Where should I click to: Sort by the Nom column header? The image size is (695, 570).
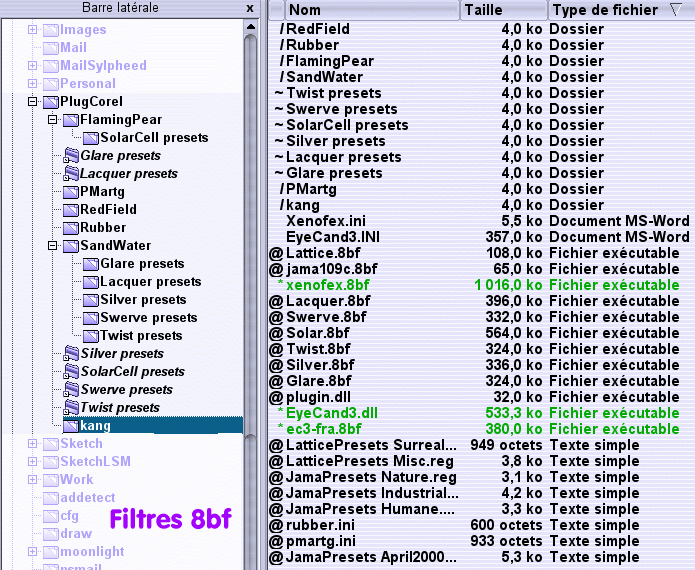(x=372, y=10)
